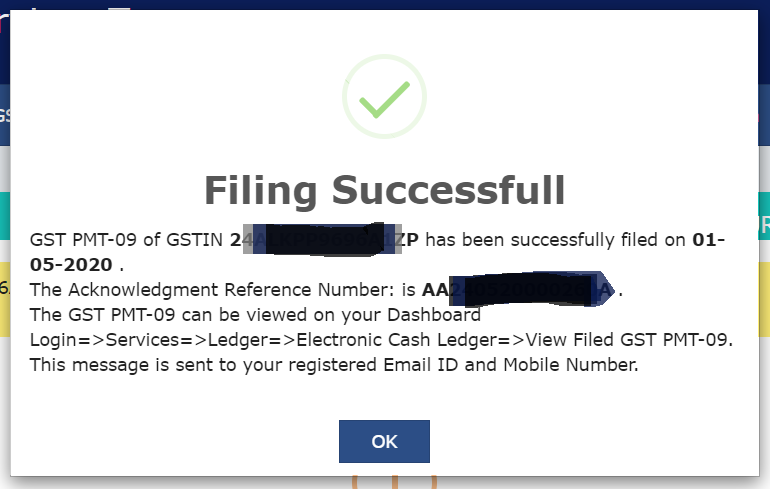Click the OK button
The width and height of the screenshot is (770, 489).
tap(384, 441)
